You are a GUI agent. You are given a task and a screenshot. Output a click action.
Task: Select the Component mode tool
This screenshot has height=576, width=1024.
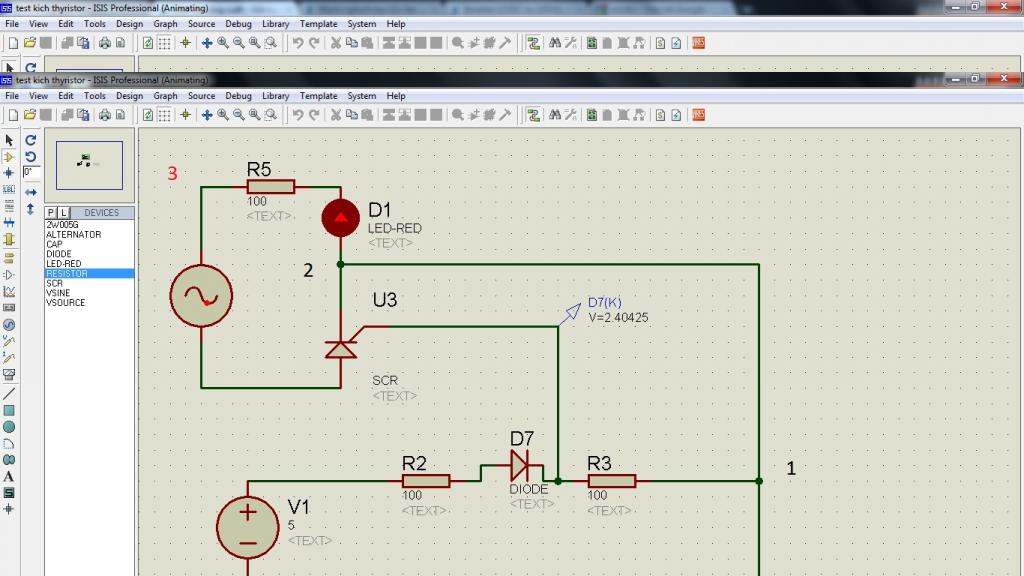[8, 157]
